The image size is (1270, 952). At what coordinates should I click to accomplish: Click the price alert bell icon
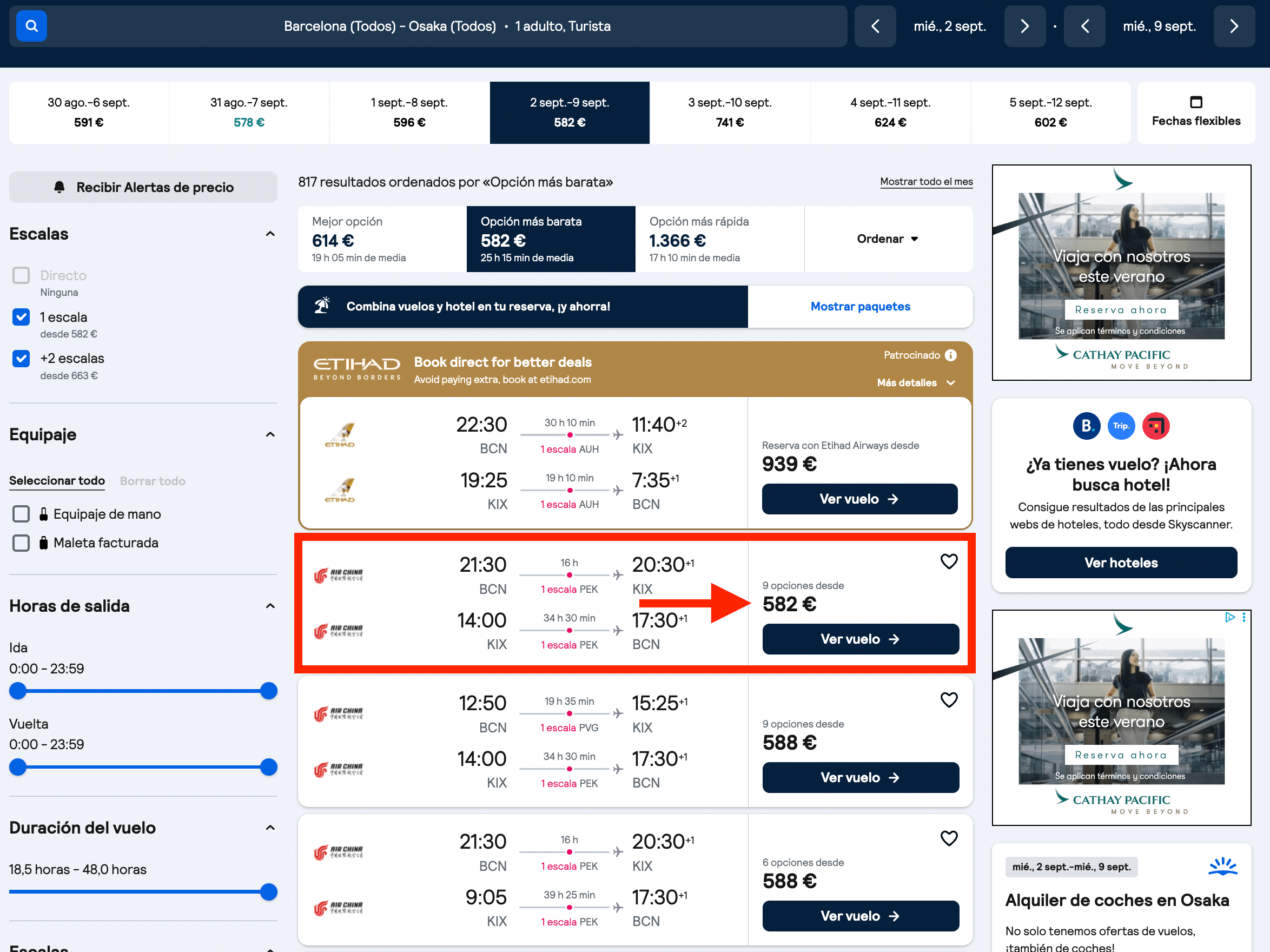coord(59,187)
